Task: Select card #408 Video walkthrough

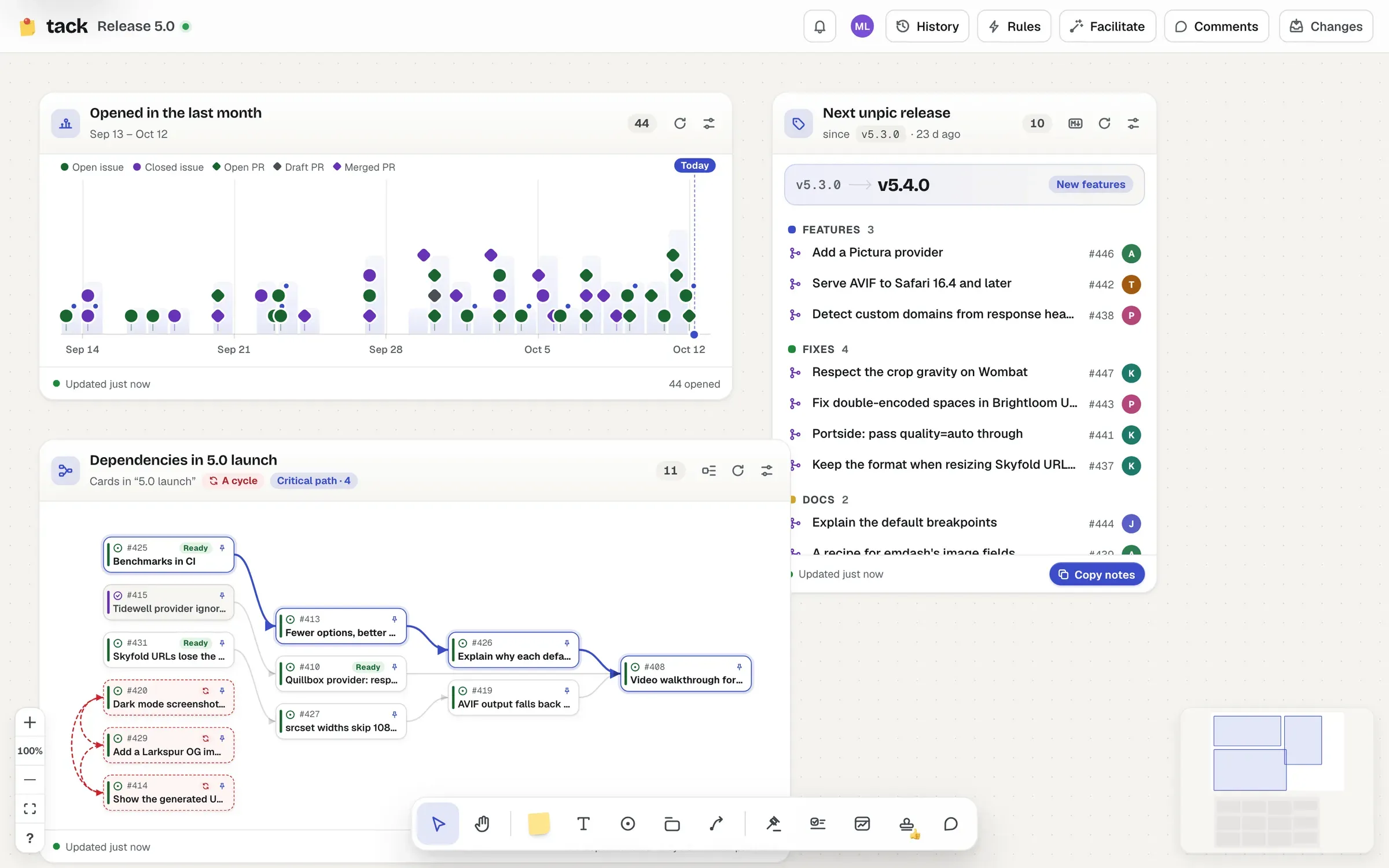Action: pyautogui.click(x=686, y=674)
